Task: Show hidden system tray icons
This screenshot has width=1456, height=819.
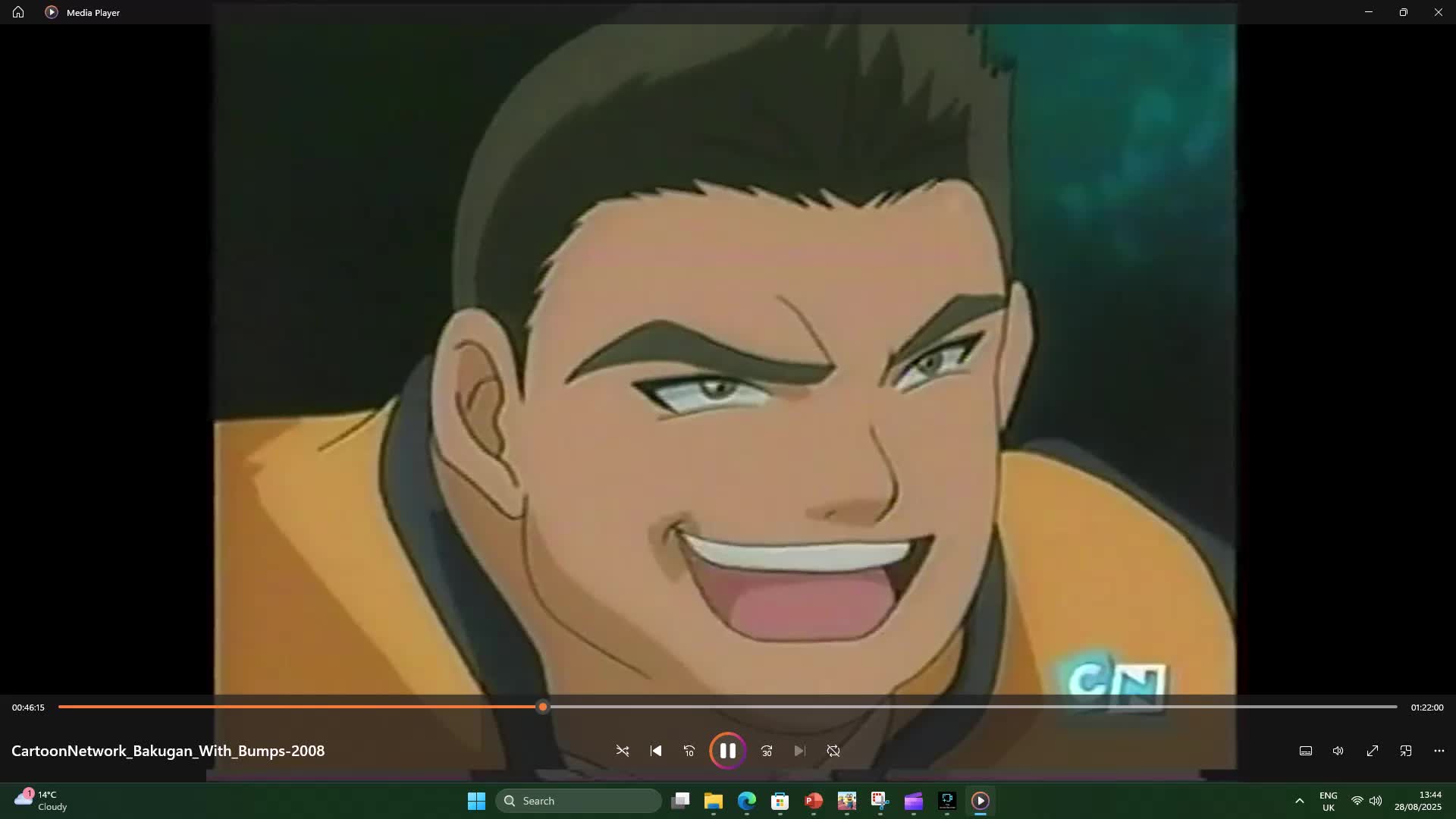Action: click(1299, 801)
